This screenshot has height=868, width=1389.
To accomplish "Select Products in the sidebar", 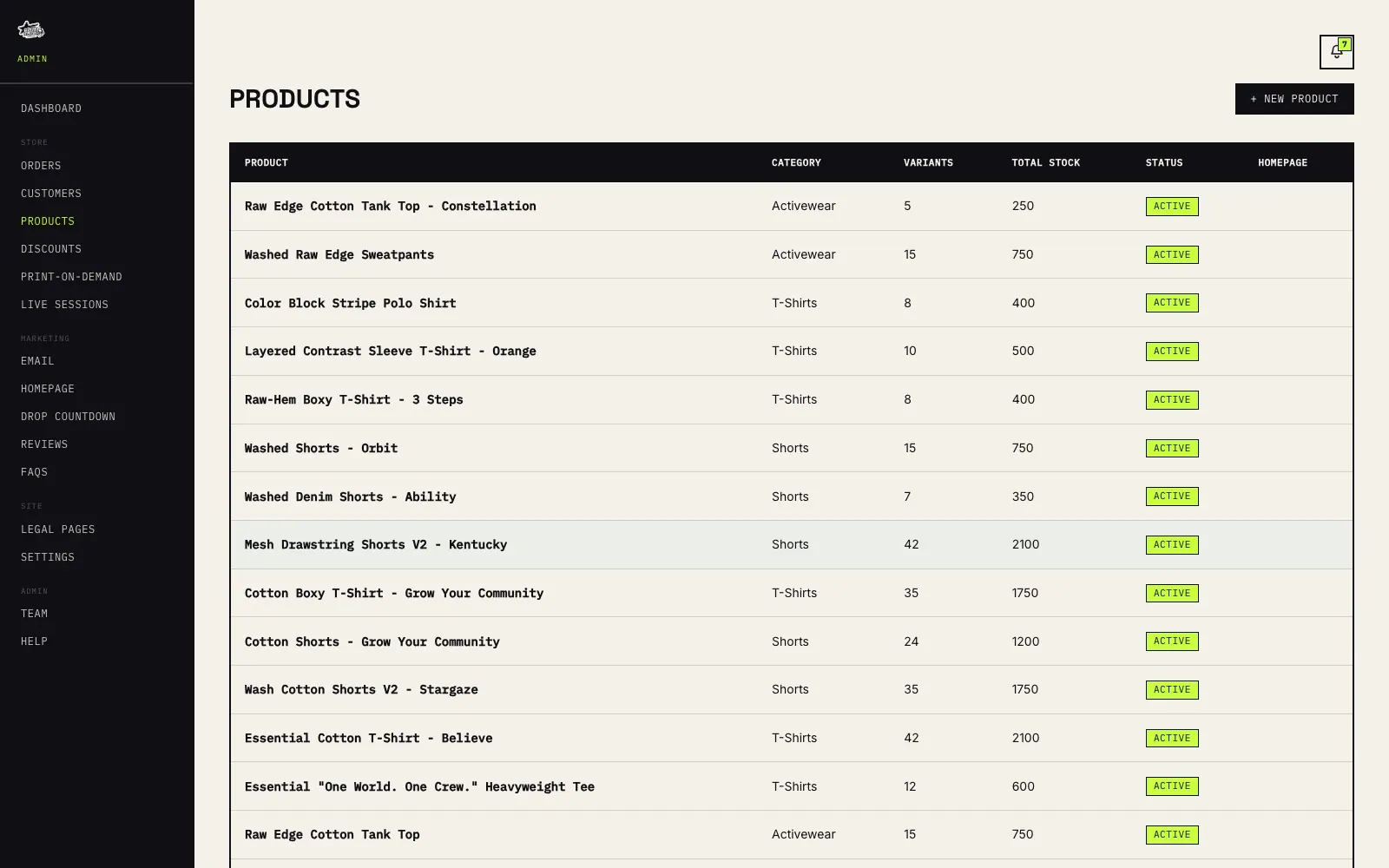I will (48, 221).
